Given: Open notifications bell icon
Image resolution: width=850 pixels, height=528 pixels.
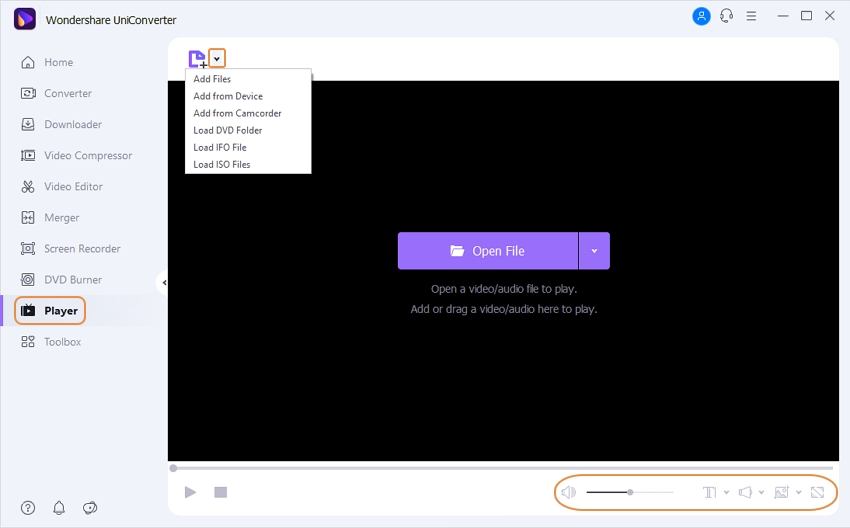Looking at the screenshot, I should pos(59,508).
